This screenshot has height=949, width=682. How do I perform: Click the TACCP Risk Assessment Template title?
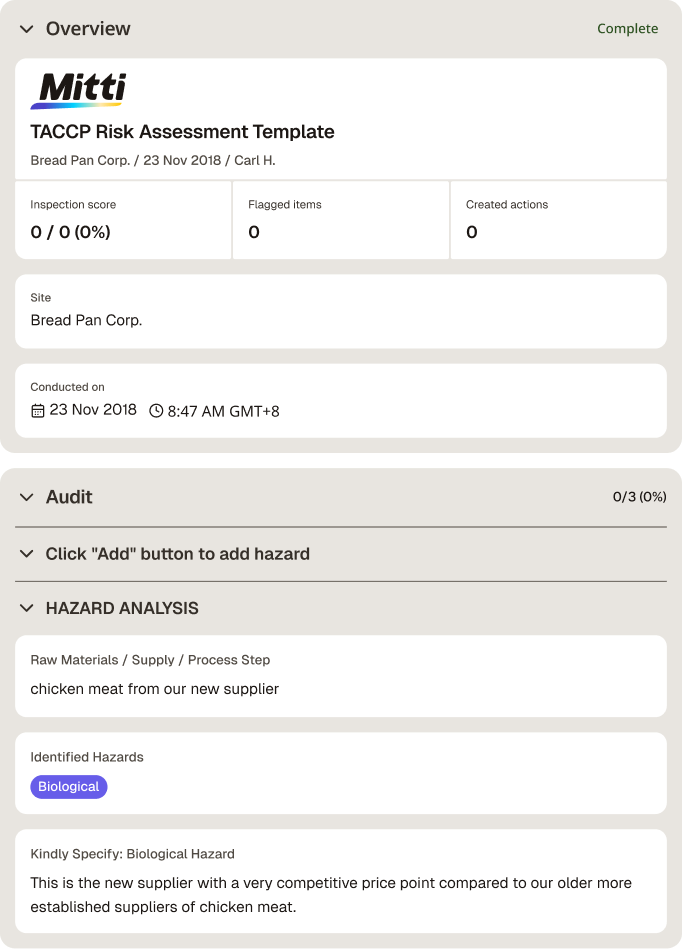coord(182,131)
